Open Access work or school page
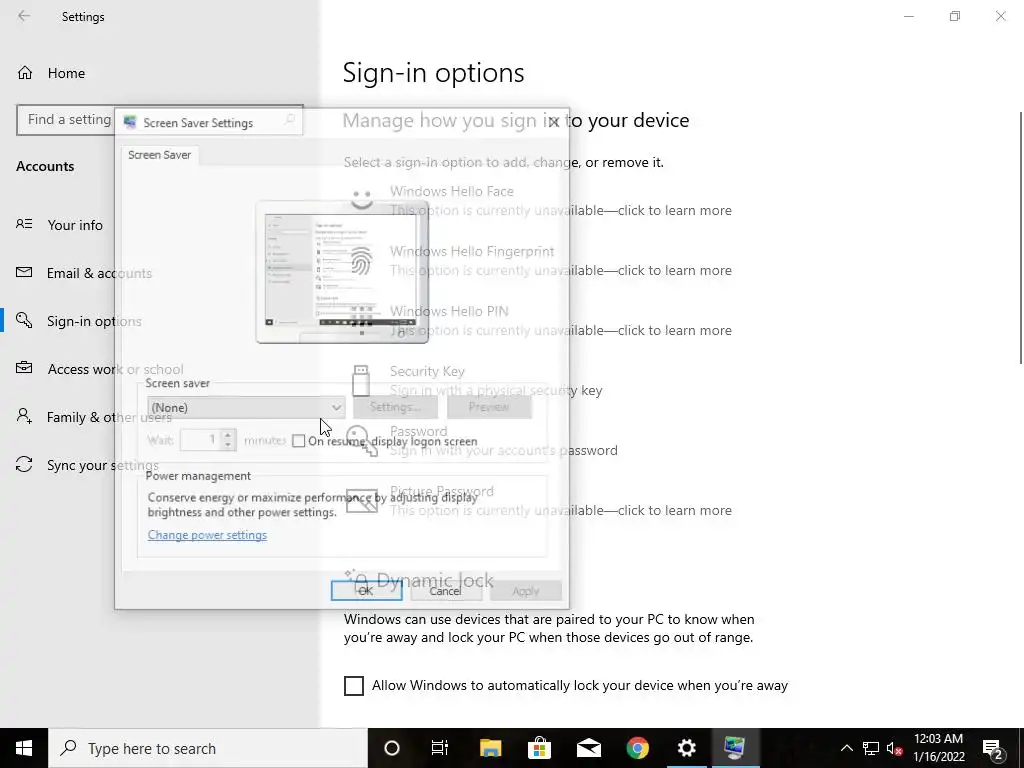Viewport: 1024px width, 768px height. tap(115, 369)
